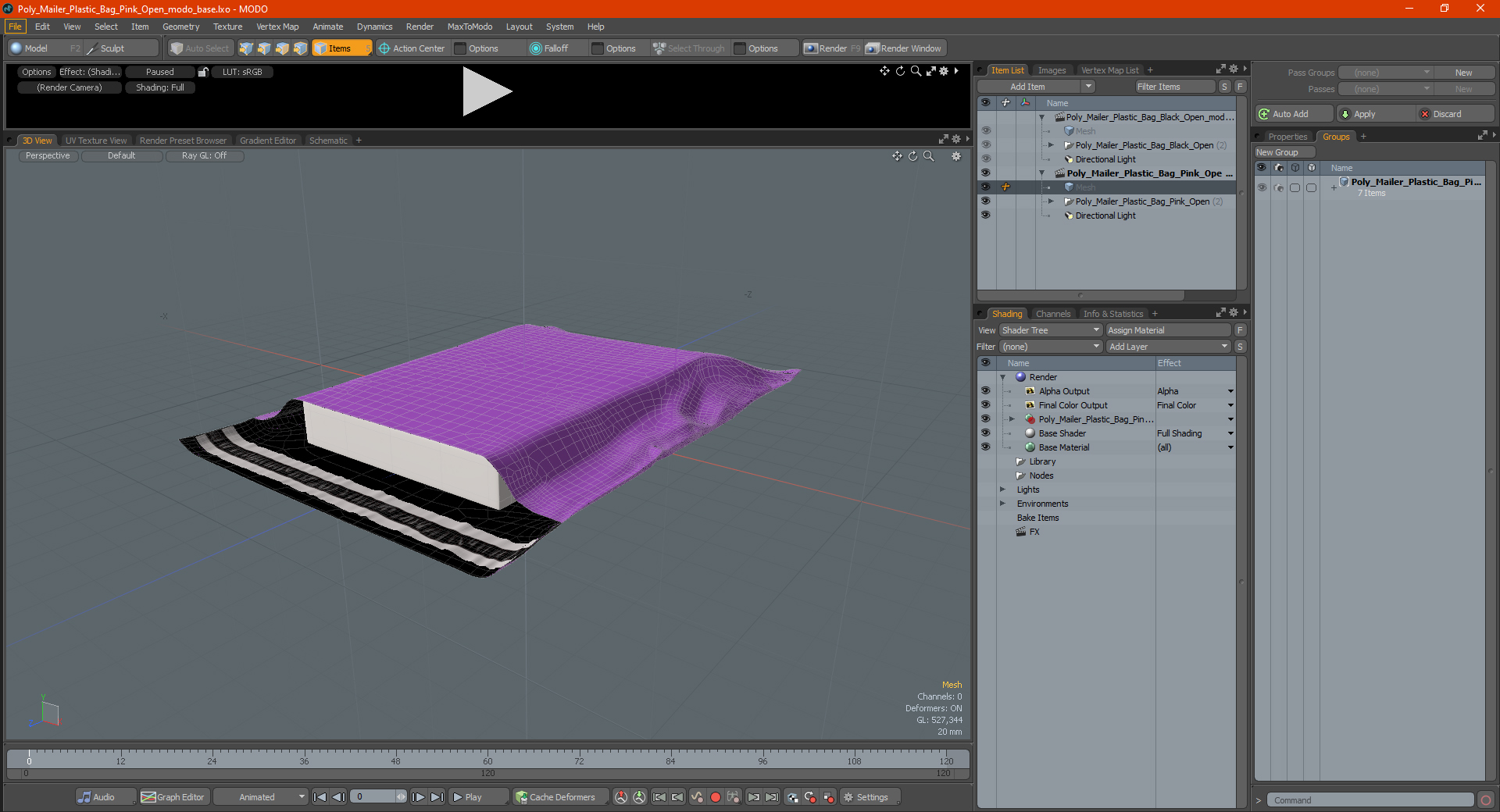The image size is (1500, 812).
Task: Switch to the UV Texture View tab
Action: (96, 141)
